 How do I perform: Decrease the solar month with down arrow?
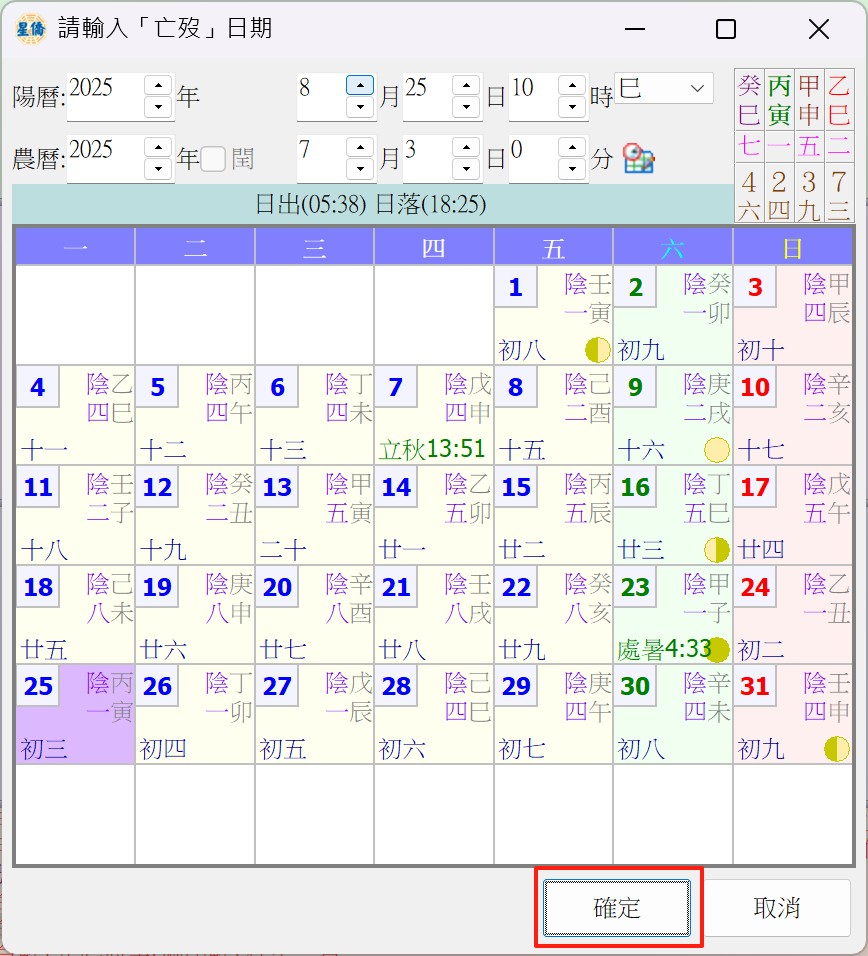(360, 107)
